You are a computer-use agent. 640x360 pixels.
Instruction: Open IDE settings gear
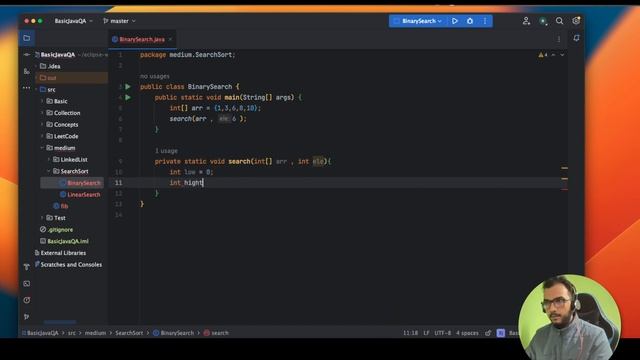pyautogui.click(x=576, y=21)
